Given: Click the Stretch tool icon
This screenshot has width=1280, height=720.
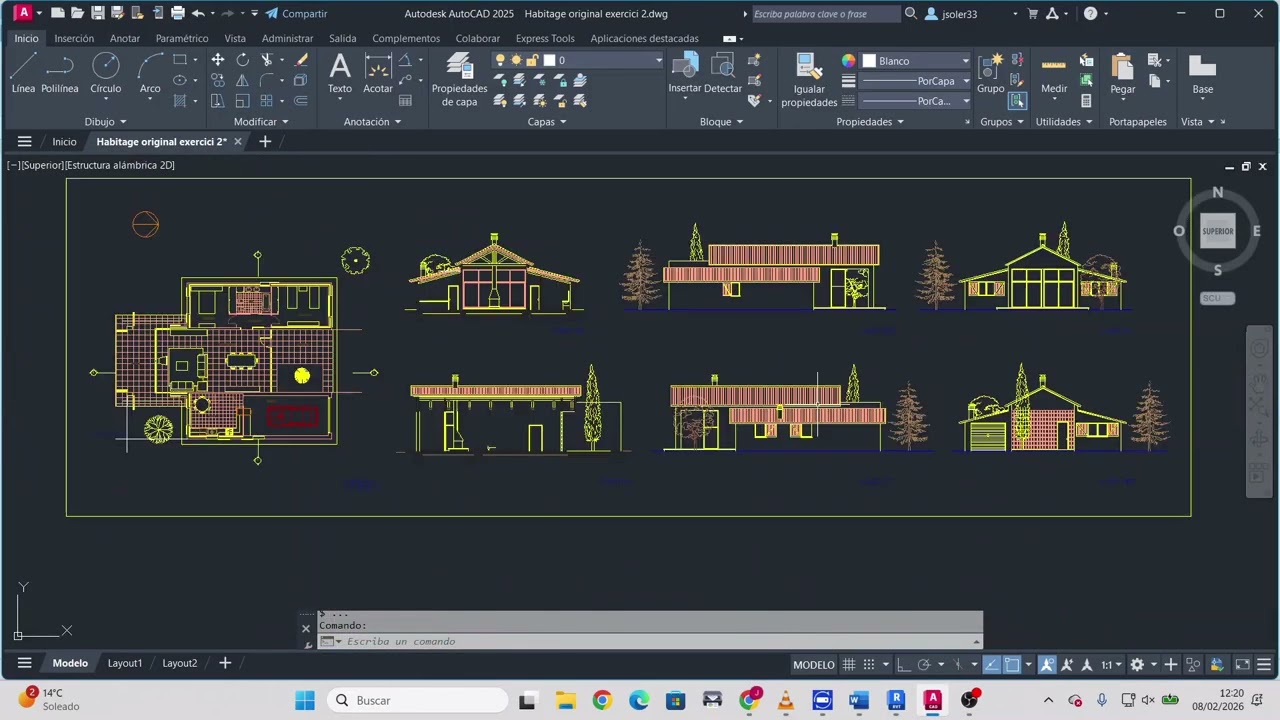Looking at the screenshot, I should click(217, 101).
